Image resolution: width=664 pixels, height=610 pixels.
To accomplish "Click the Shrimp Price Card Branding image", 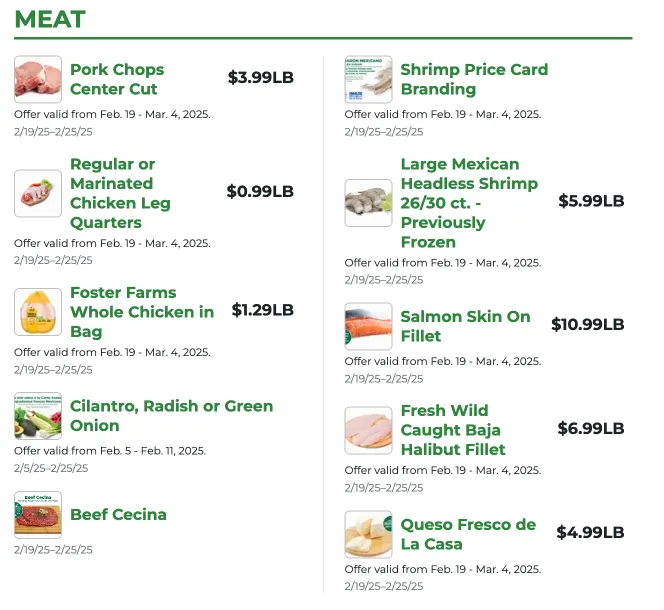I will (x=368, y=80).
